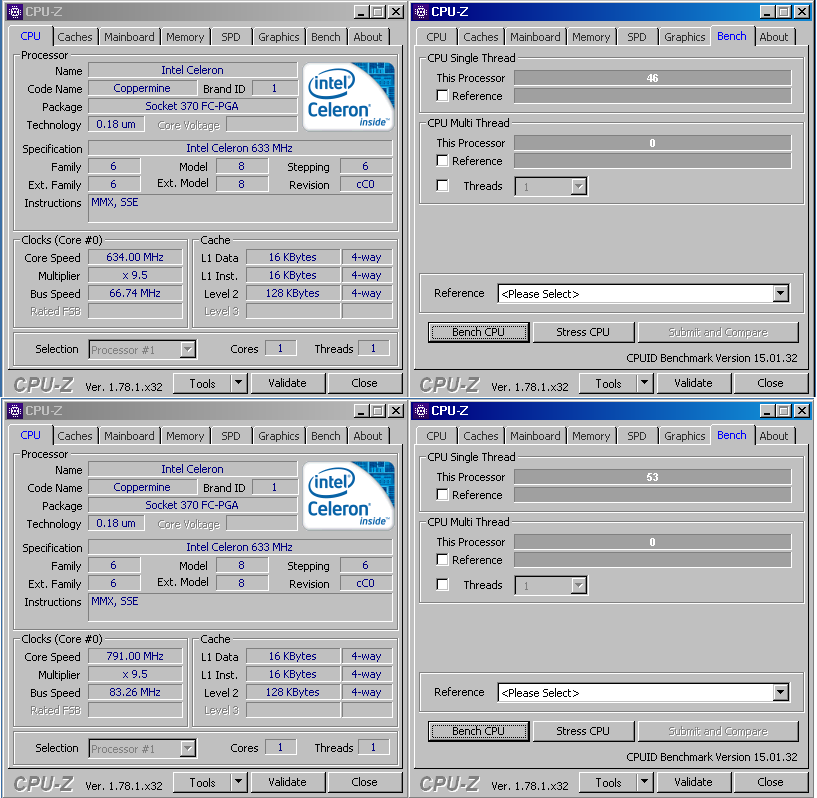Open the Mainboard tab in the 634 MHz window
Image resolution: width=817 pixels, height=798 pixels.
[129, 37]
